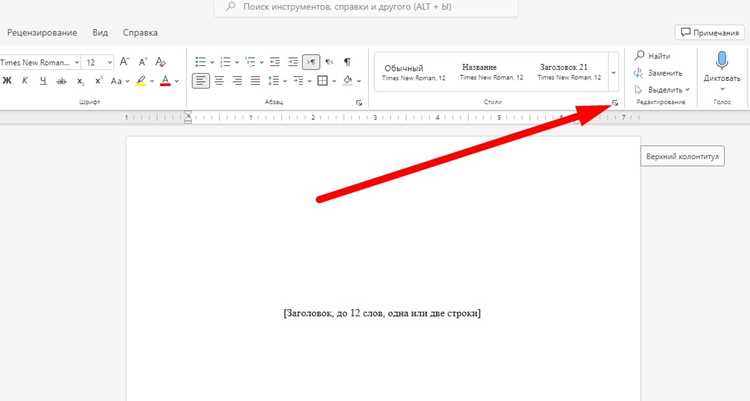The height and width of the screenshot is (401, 750).
Task: Toggle subscript x₂ formatting
Action: 81,81
